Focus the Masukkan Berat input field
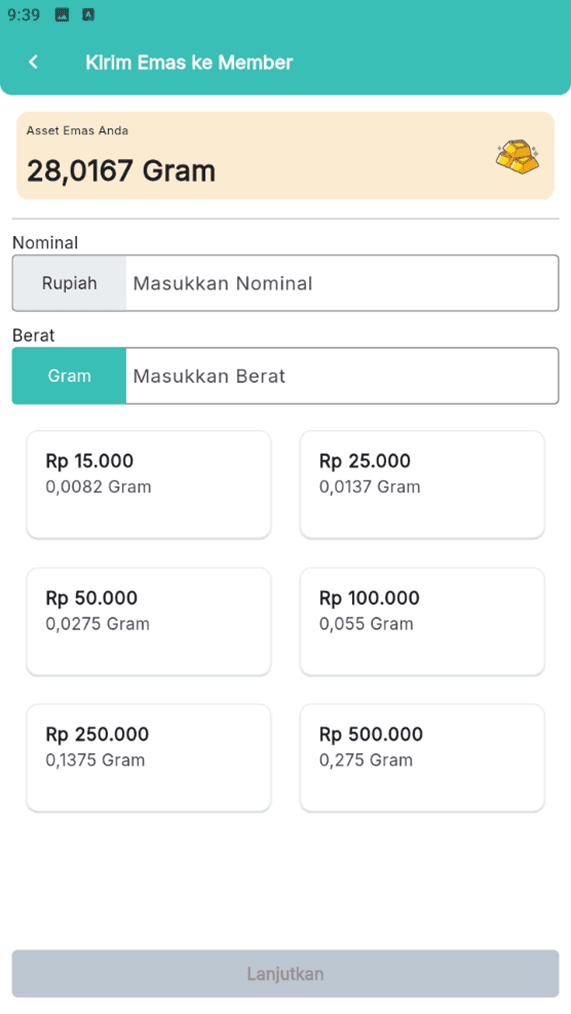 (341, 376)
